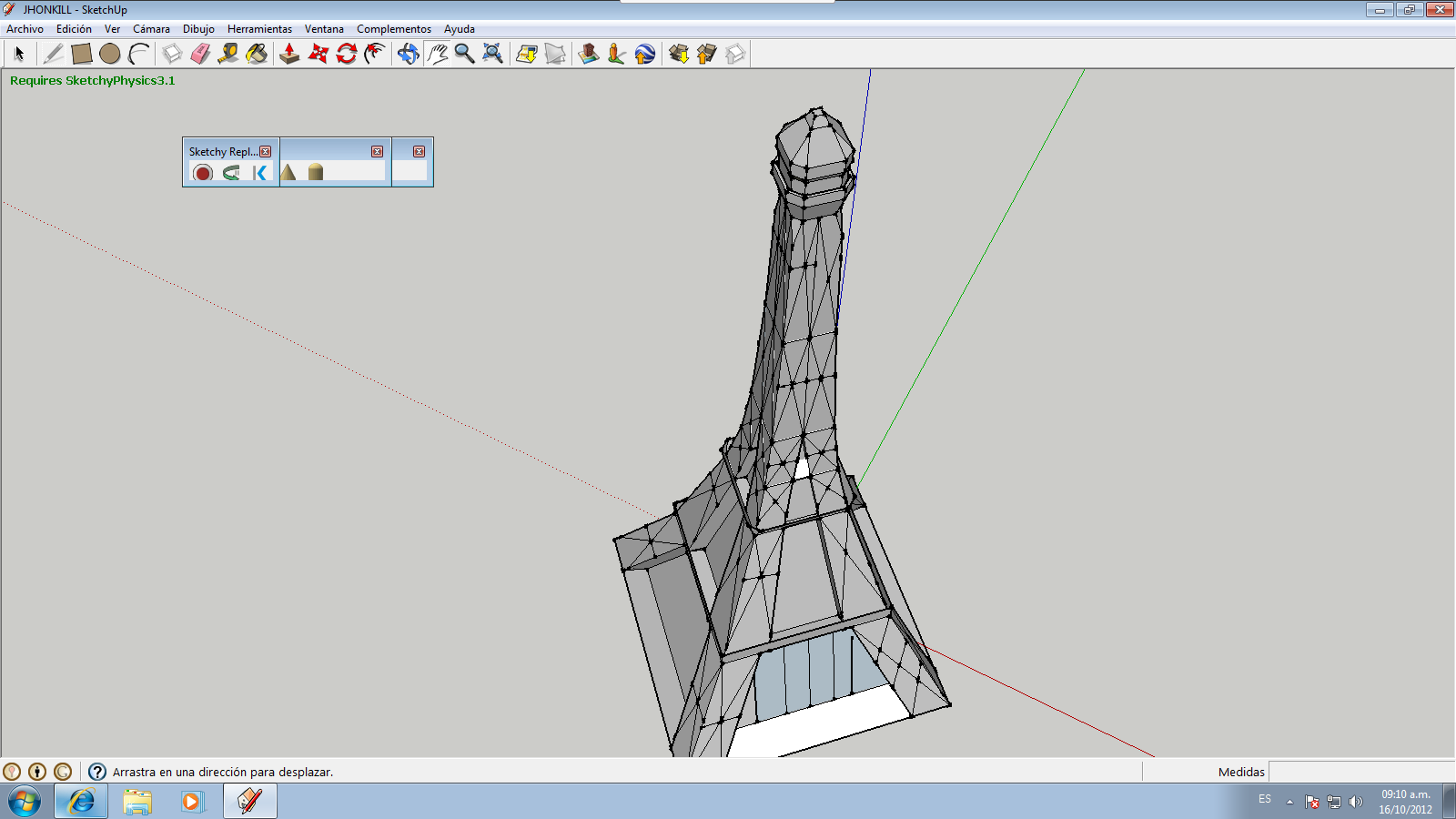Viewport: 1456px width, 819px height.
Task: Pick the Paint Bucket tool
Action: coord(257,54)
